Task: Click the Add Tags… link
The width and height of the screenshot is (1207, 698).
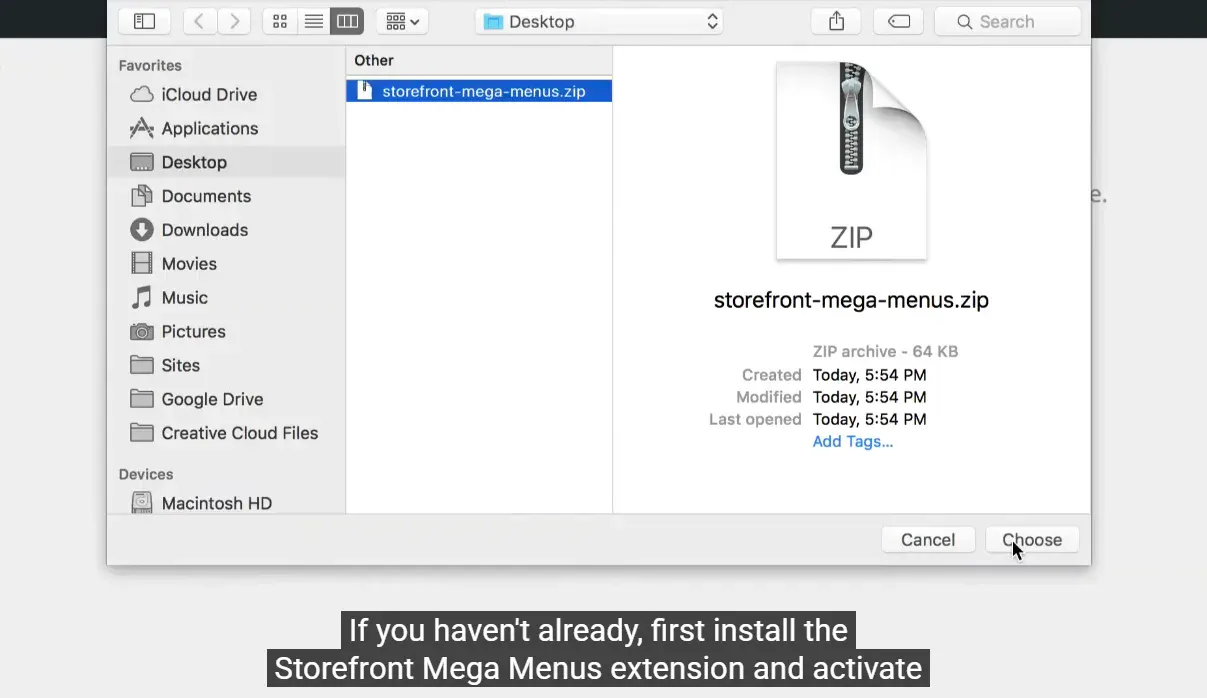Action: pos(852,441)
